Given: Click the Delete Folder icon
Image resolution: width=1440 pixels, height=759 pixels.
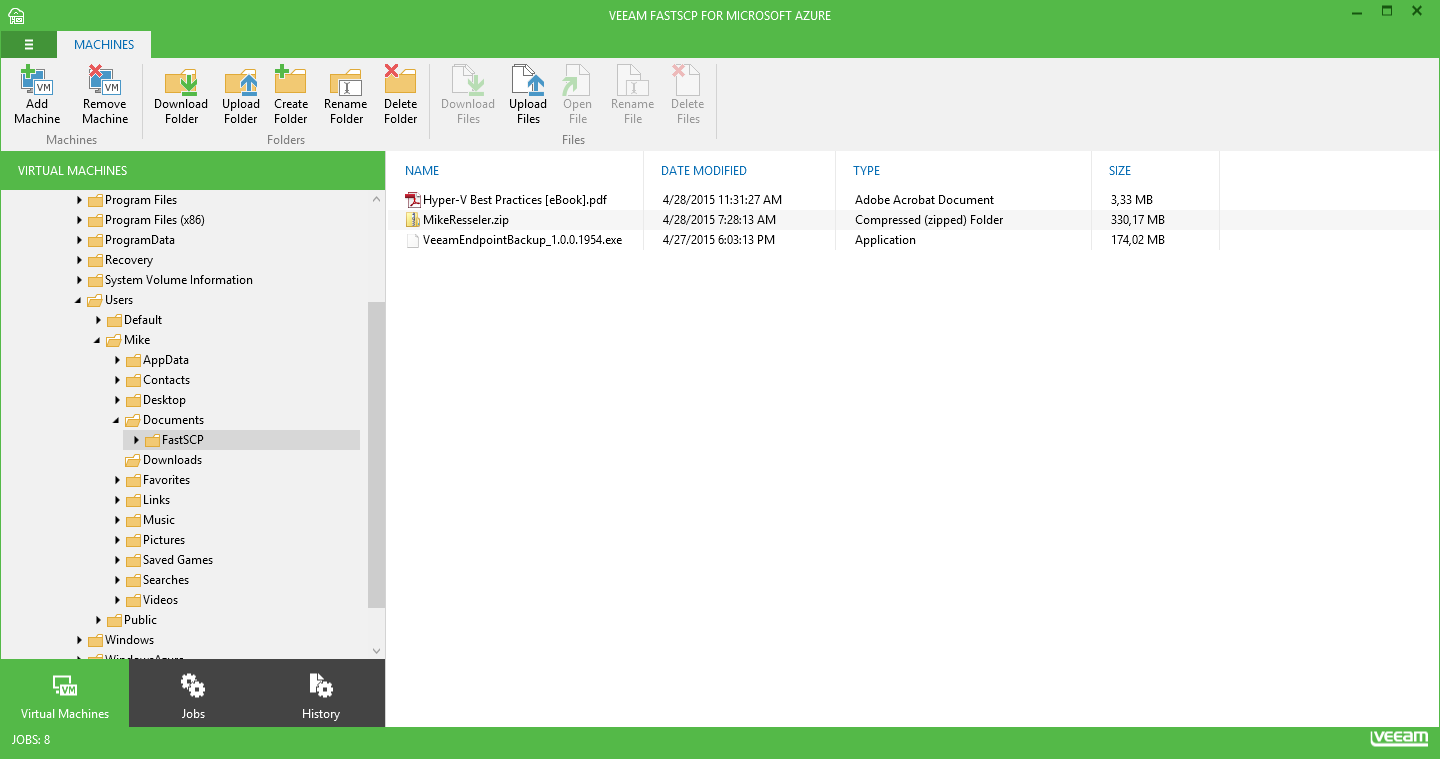Looking at the screenshot, I should (400, 82).
